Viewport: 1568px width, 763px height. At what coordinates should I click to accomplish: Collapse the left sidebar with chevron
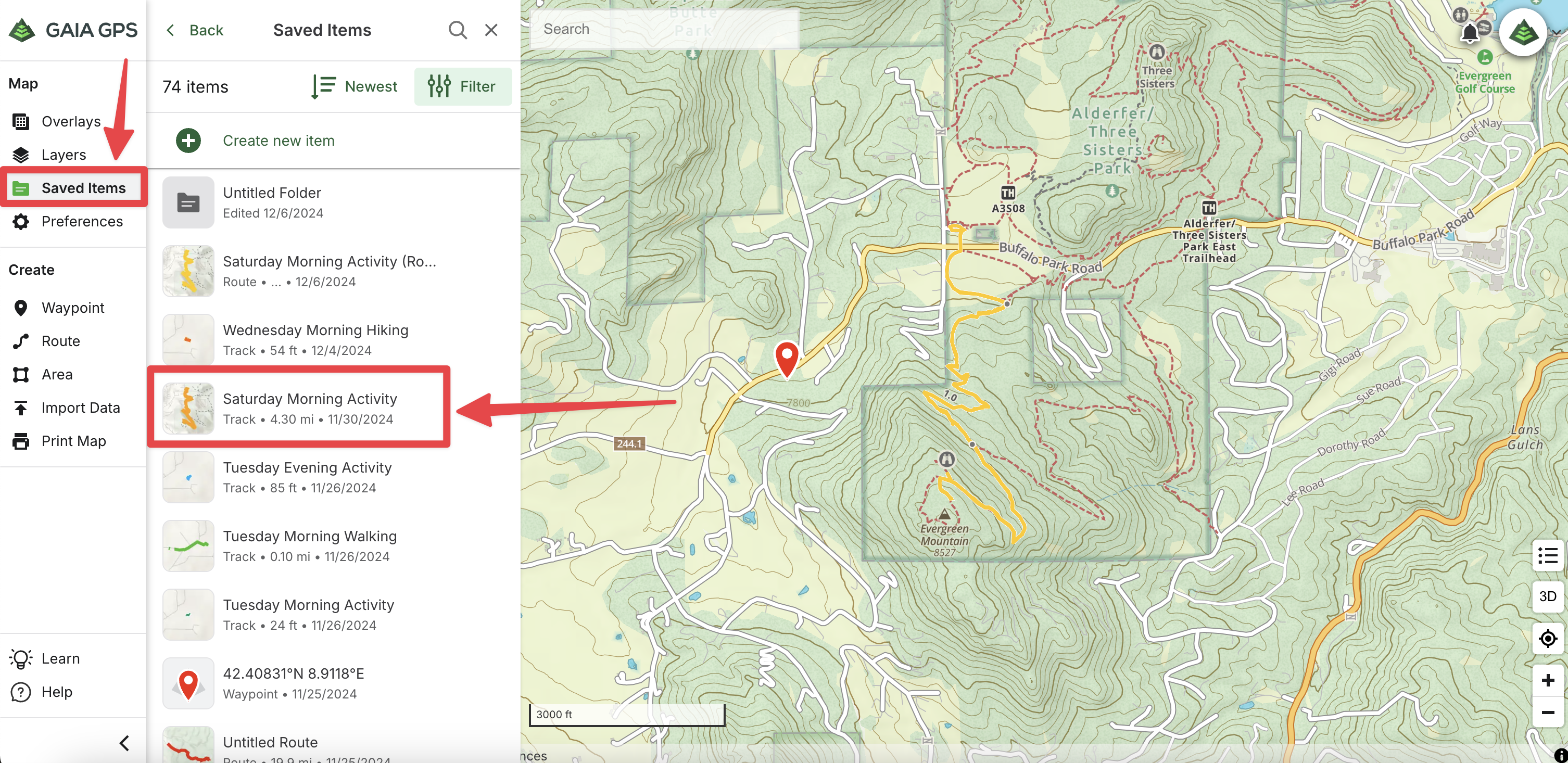pyautogui.click(x=124, y=743)
